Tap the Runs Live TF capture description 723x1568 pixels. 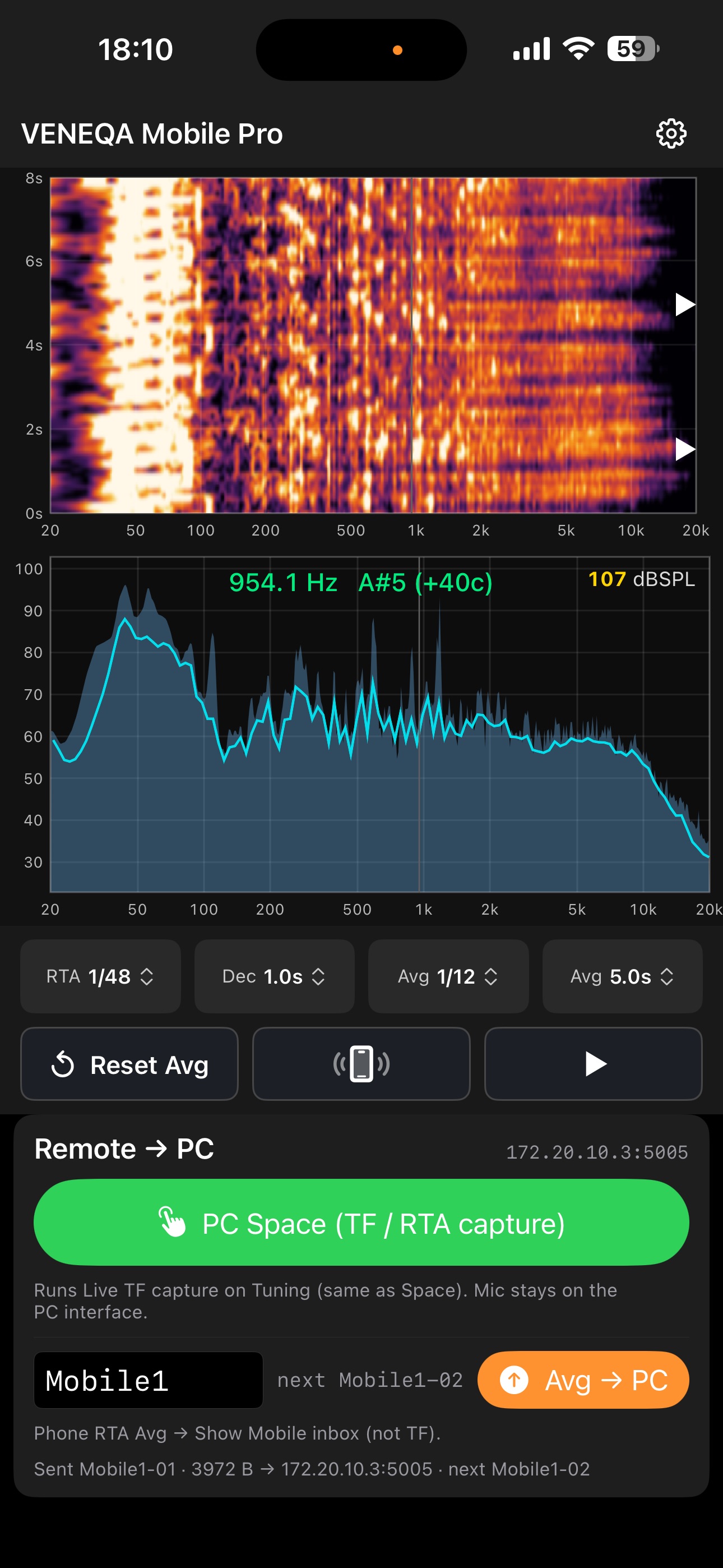click(326, 1301)
